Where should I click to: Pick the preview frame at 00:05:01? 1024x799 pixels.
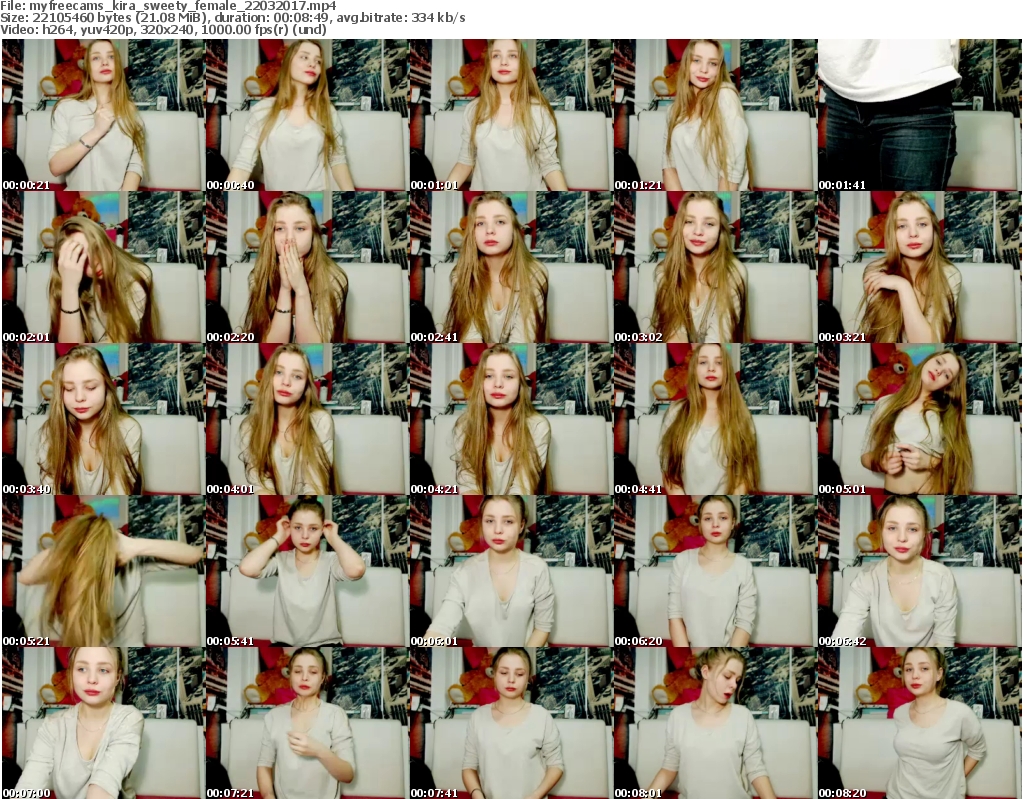919,419
